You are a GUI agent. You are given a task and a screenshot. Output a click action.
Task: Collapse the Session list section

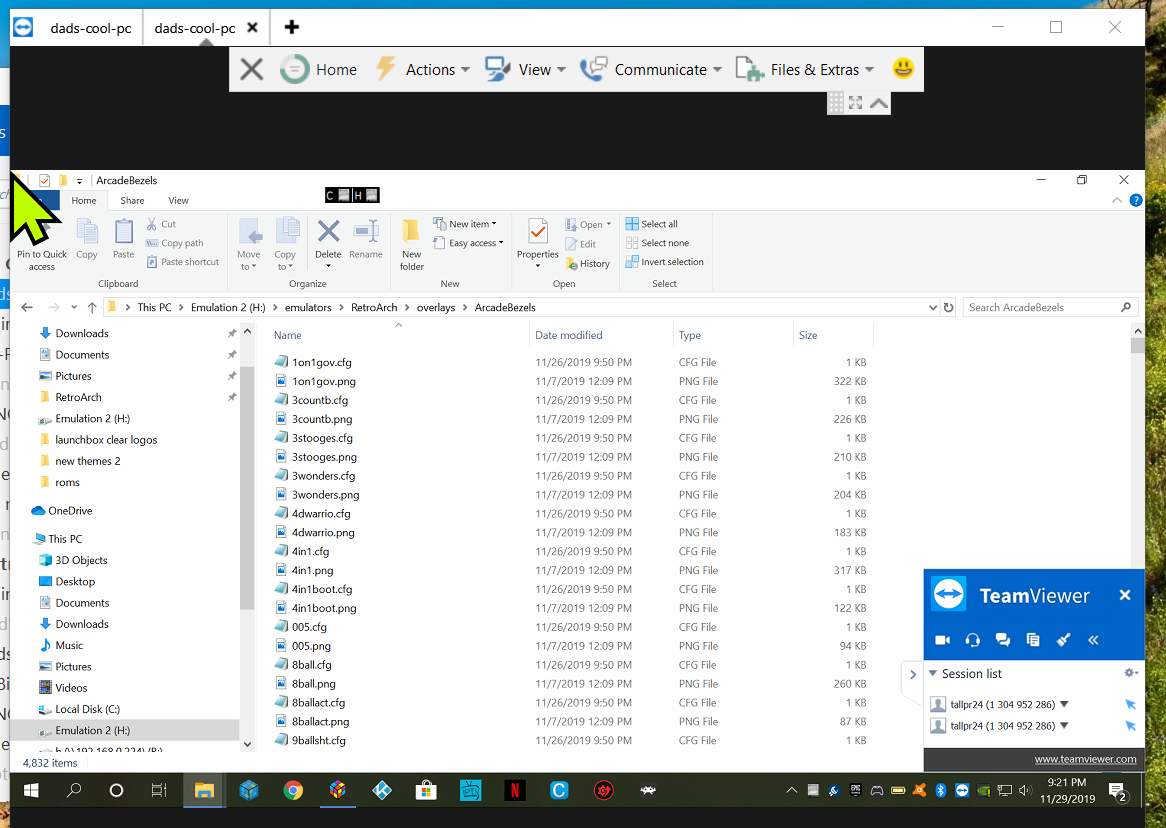(933, 673)
